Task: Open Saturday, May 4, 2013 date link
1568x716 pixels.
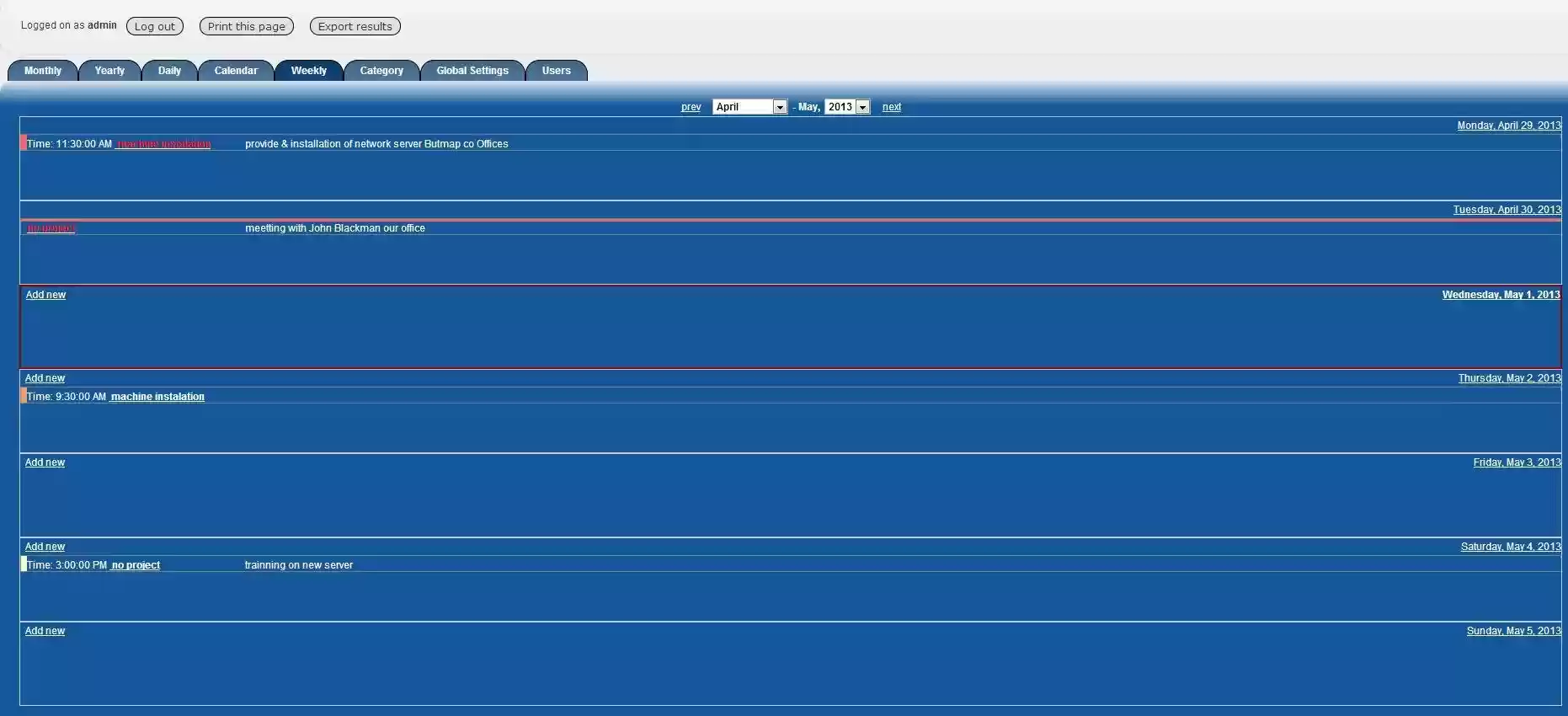Action: [1511, 547]
